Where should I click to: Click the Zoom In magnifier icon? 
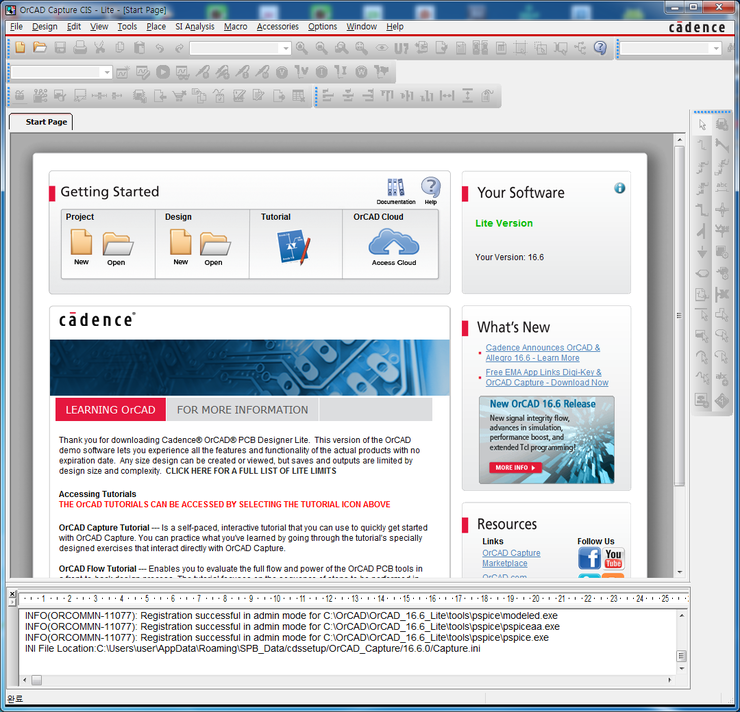301,48
